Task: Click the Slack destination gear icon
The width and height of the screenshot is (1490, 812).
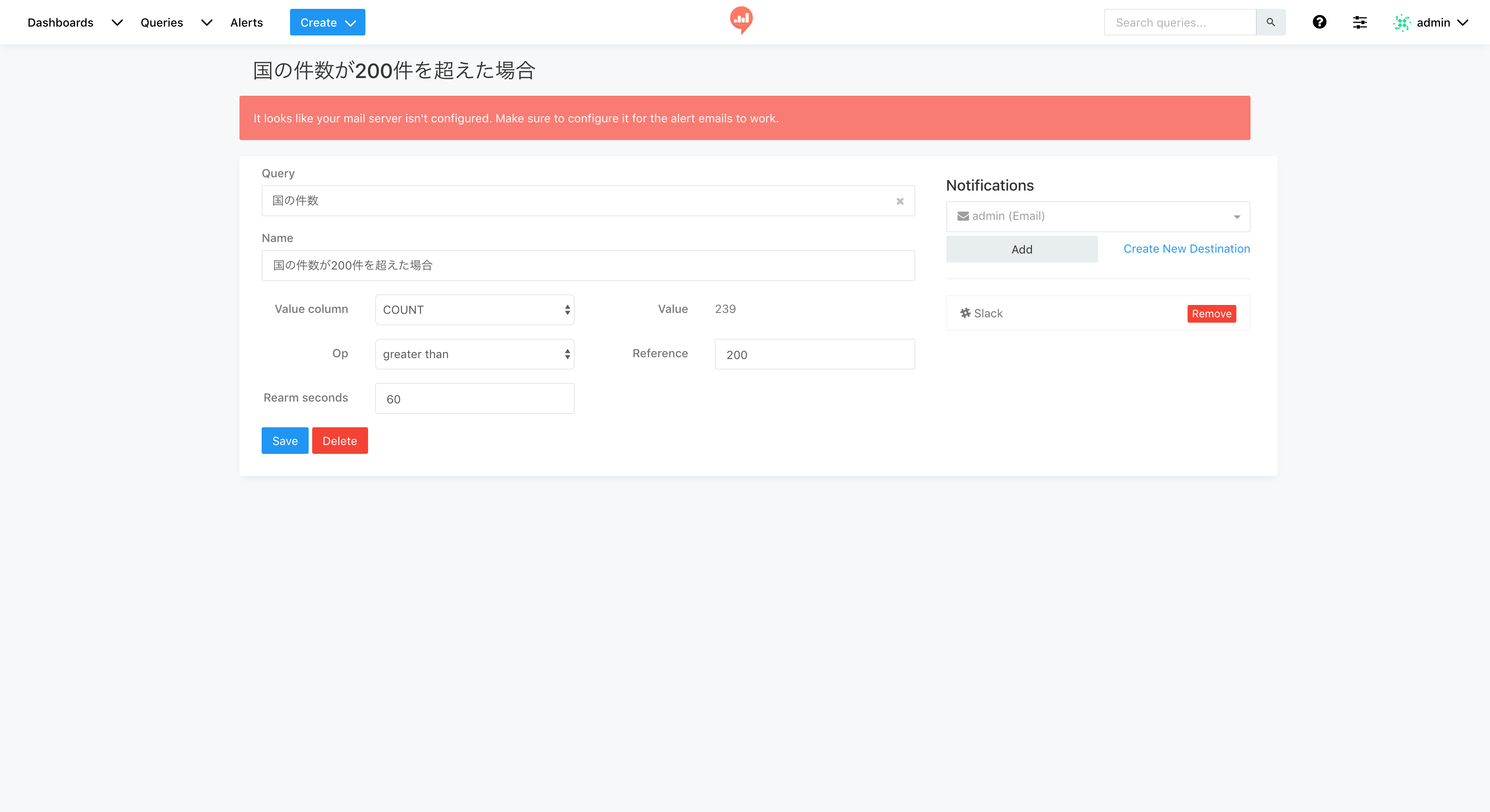Action: pyautogui.click(x=965, y=312)
